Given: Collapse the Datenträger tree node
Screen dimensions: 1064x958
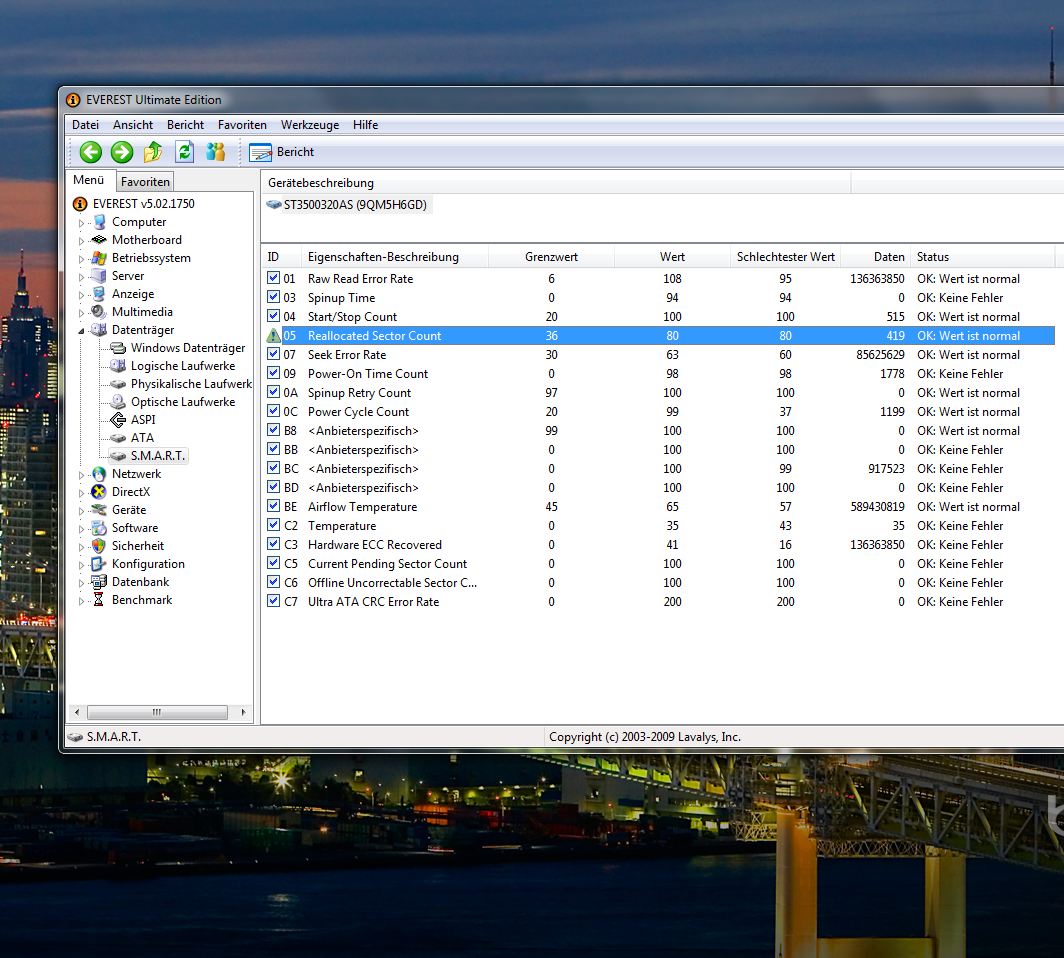Looking at the screenshot, I should click(82, 330).
